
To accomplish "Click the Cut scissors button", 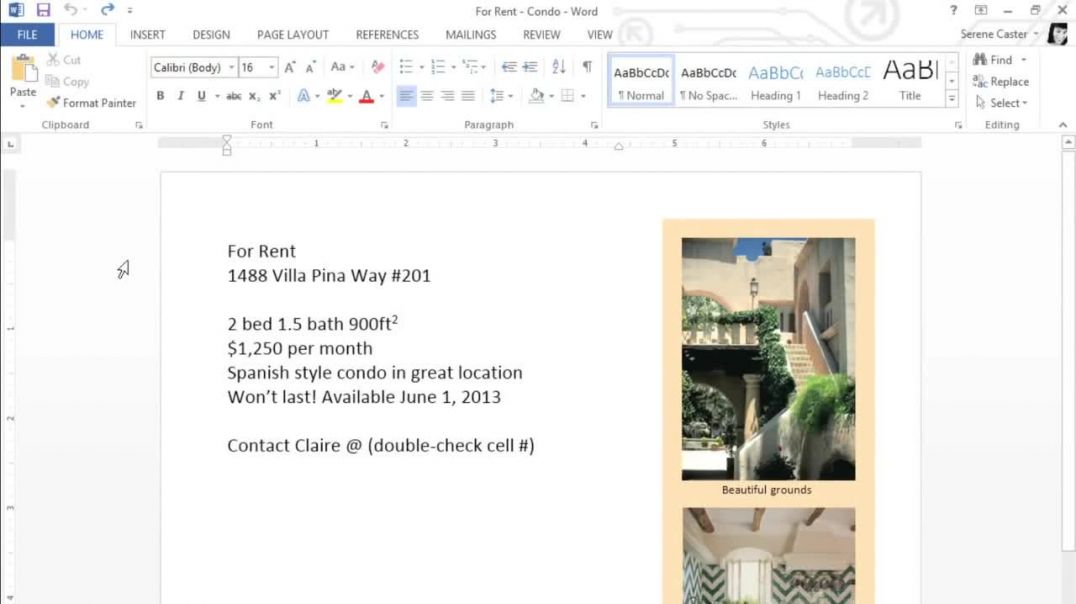I will tap(64, 60).
